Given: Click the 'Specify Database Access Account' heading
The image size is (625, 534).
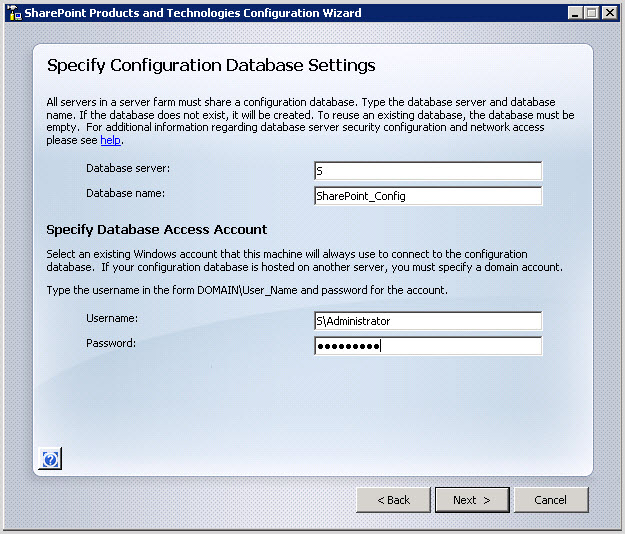Looking at the screenshot, I should (157, 230).
